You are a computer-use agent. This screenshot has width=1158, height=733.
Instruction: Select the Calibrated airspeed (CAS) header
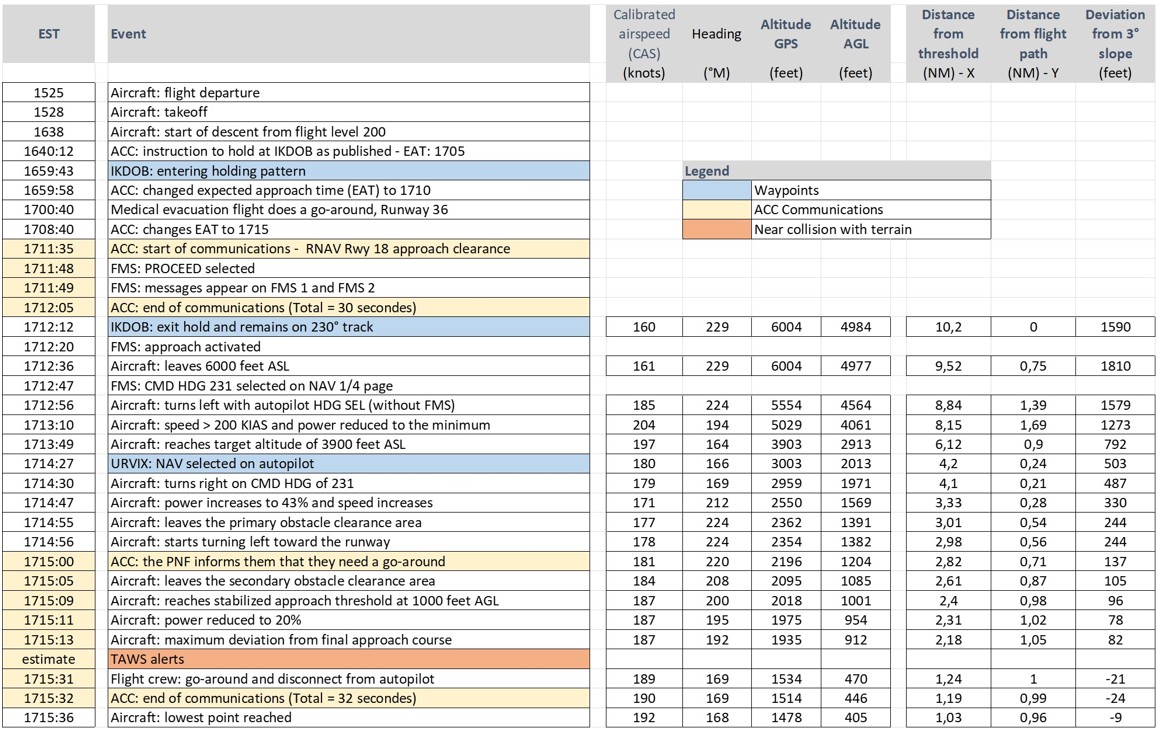coord(644,34)
